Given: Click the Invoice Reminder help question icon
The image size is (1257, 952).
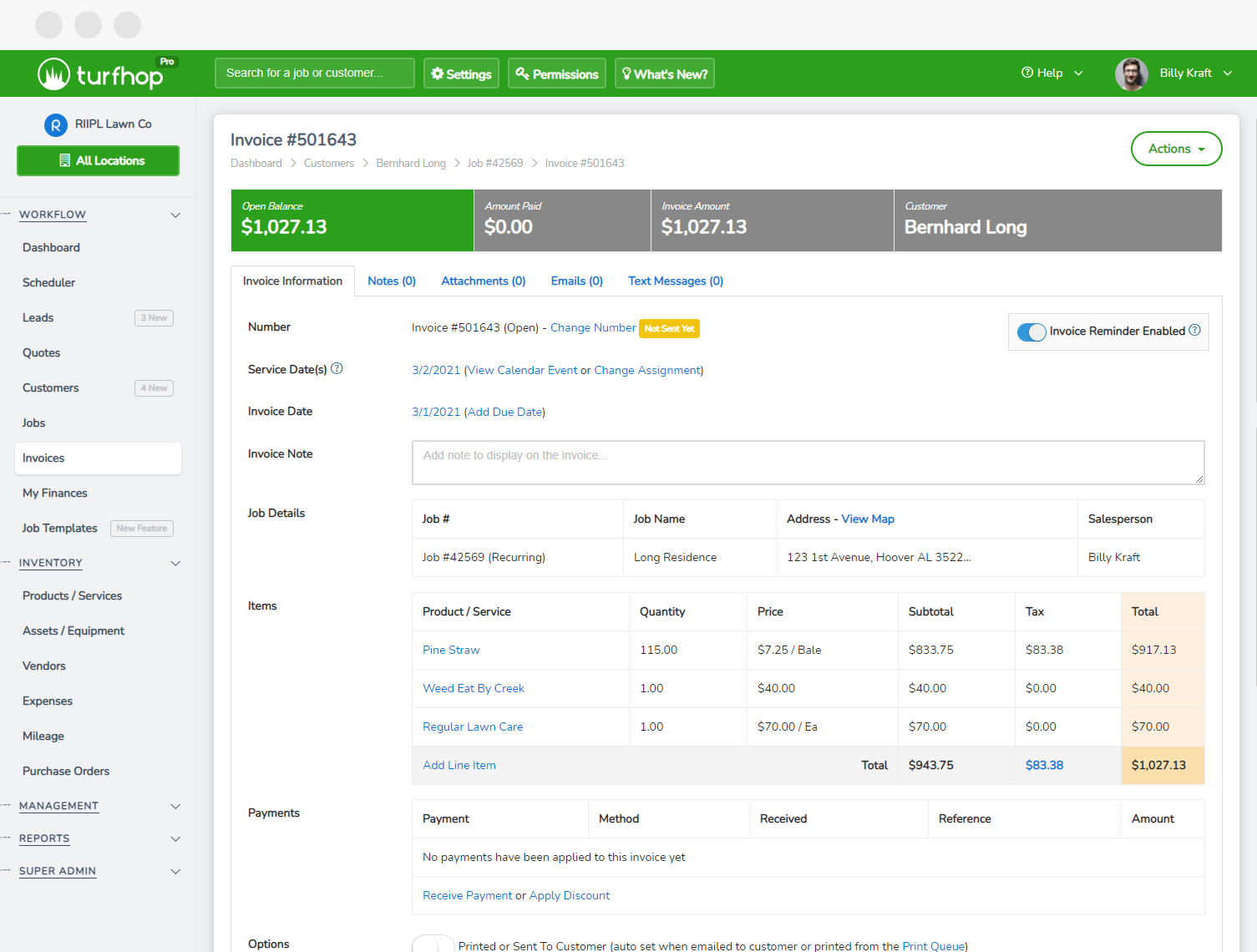Looking at the screenshot, I should pos(1194,330).
